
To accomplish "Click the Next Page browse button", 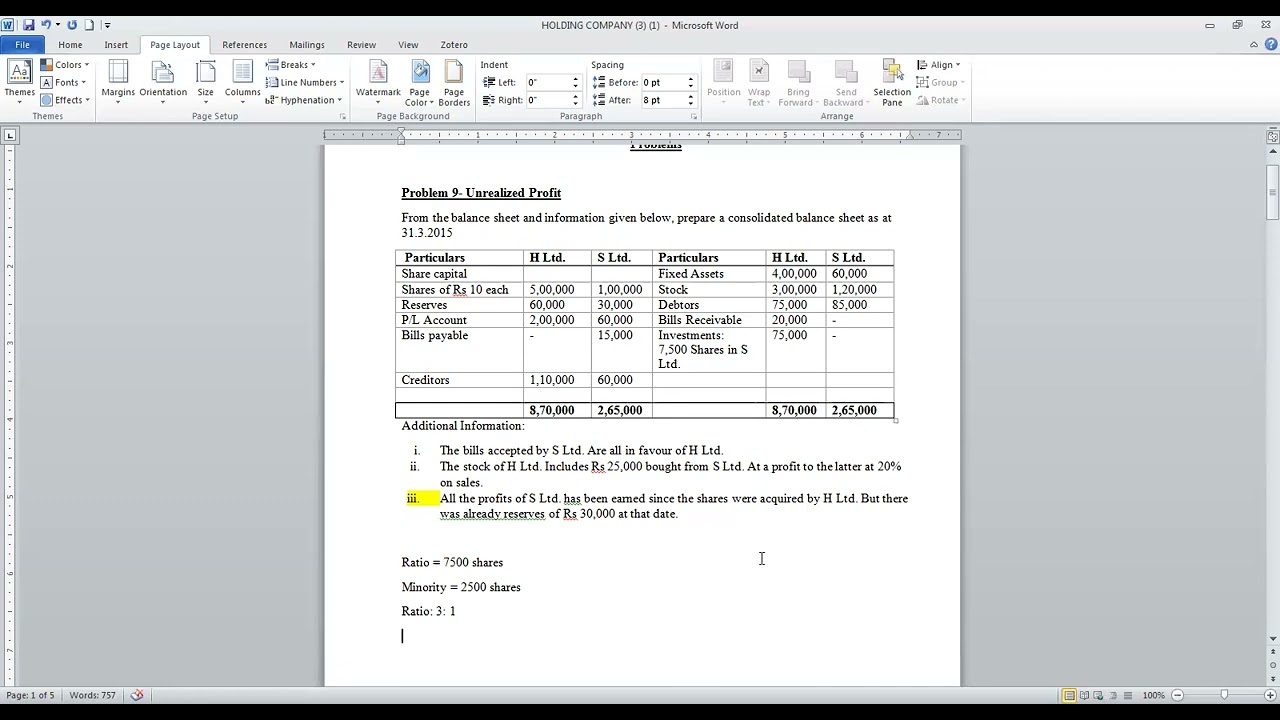I will [x=1273, y=679].
